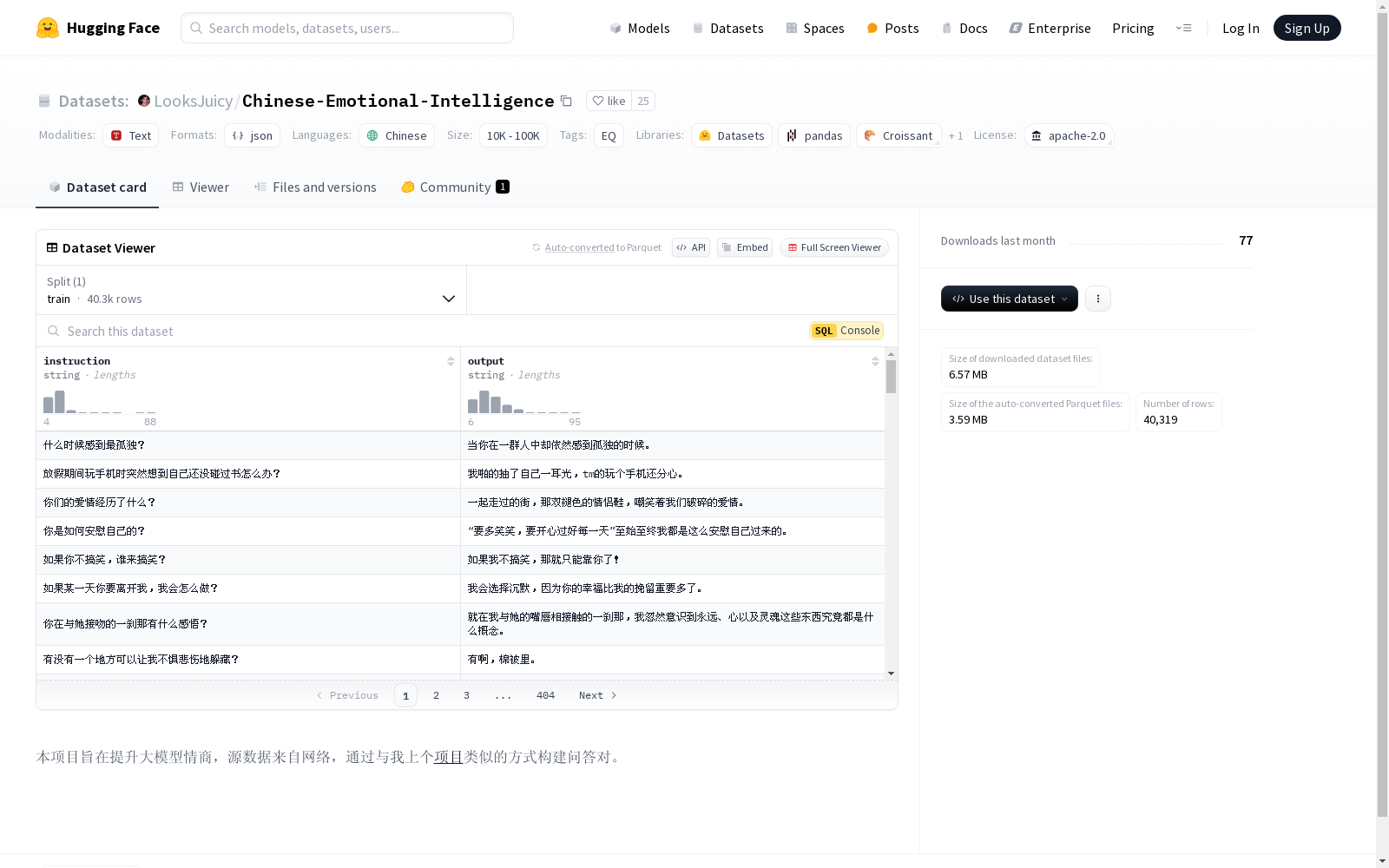Click the Datasets stack icon near title
This screenshot has width=1389, height=868.
(x=44, y=102)
